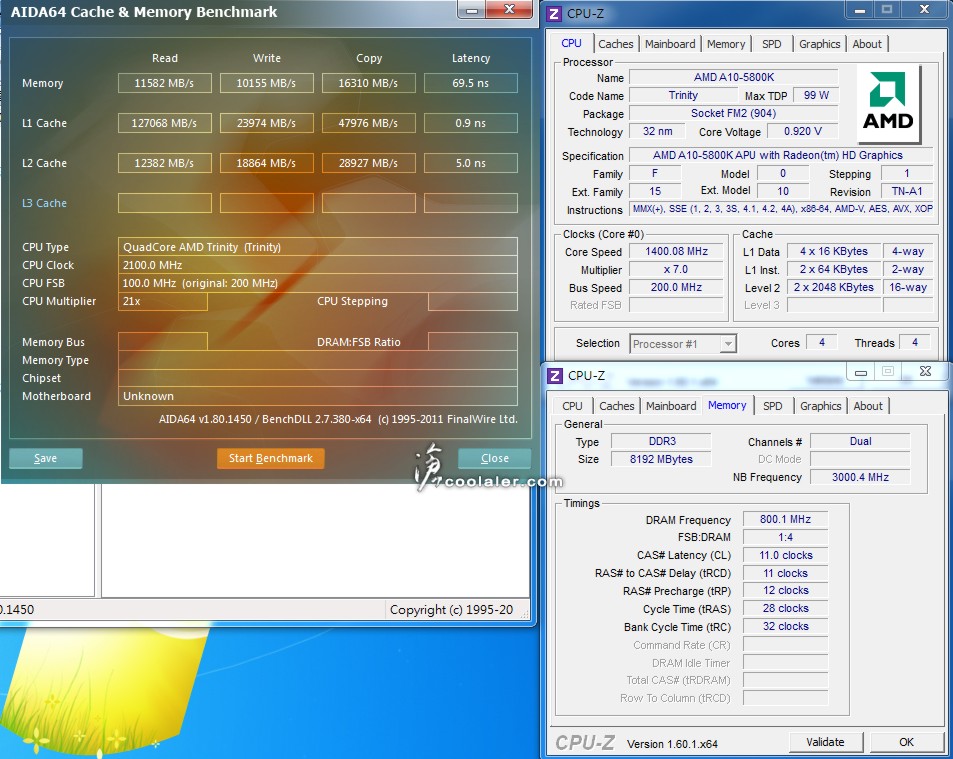Screen dimensions: 953x759
Task: Switch to CPU tab in lower CPU-Z window
Action: 572,406
